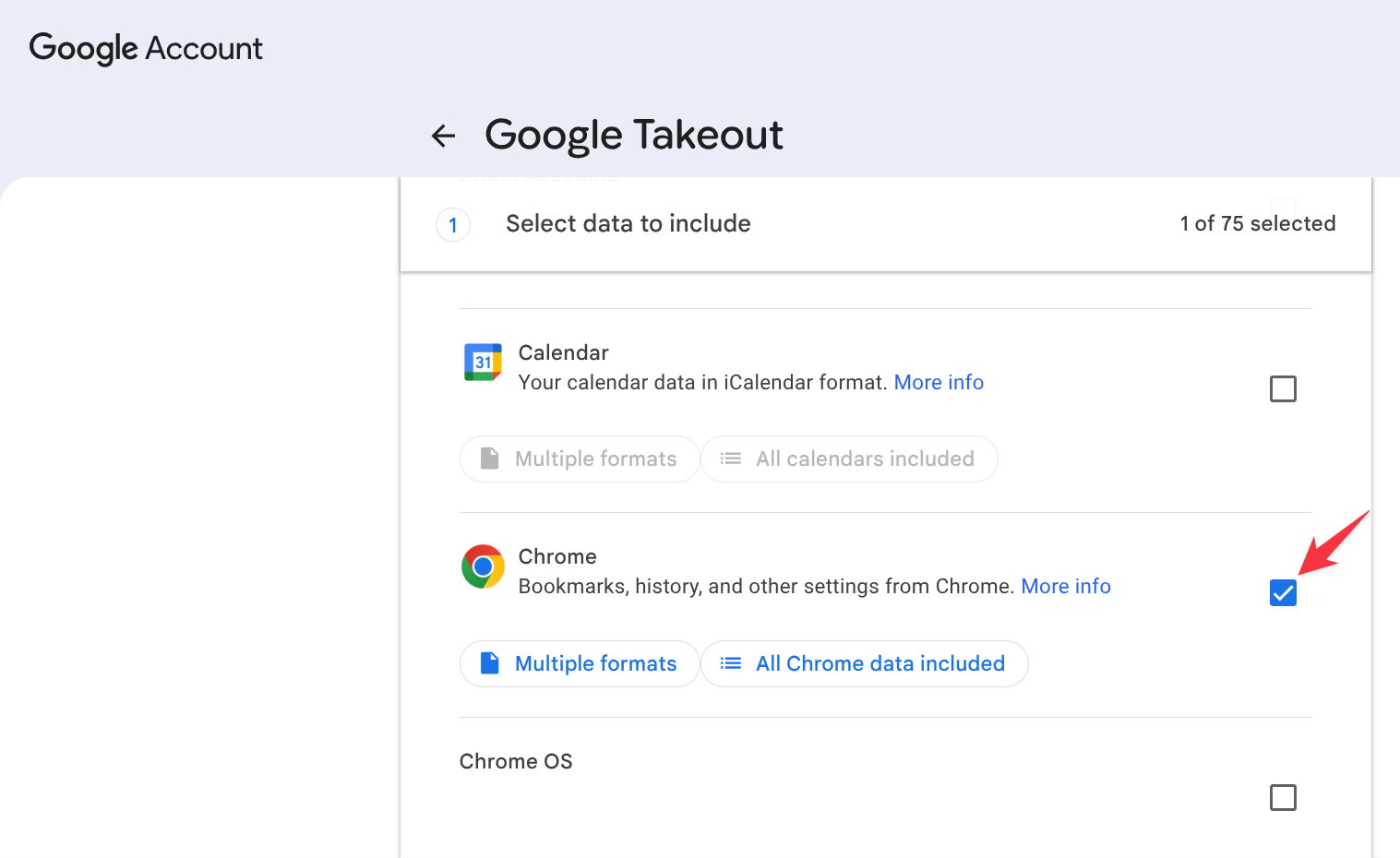
Task: Open Chrome More info link
Action: coord(1066,586)
